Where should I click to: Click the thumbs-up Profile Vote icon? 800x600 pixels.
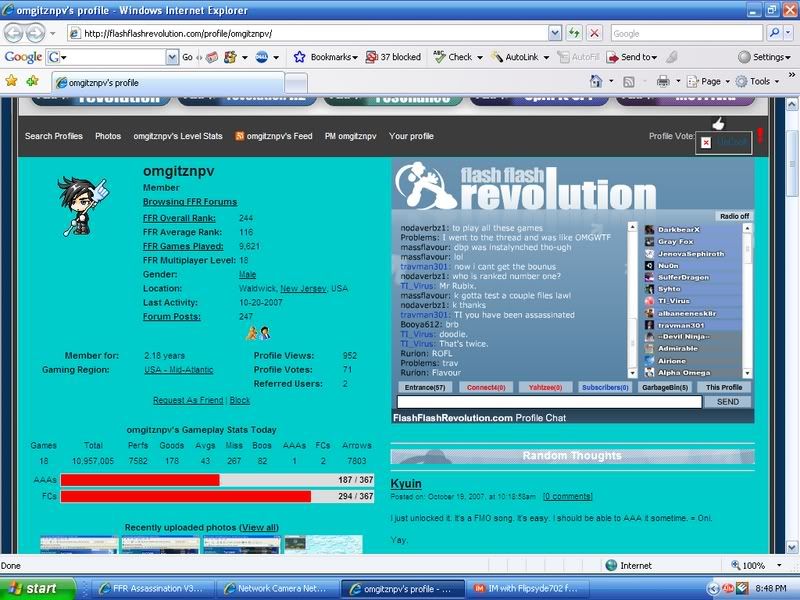click(717, 124)
